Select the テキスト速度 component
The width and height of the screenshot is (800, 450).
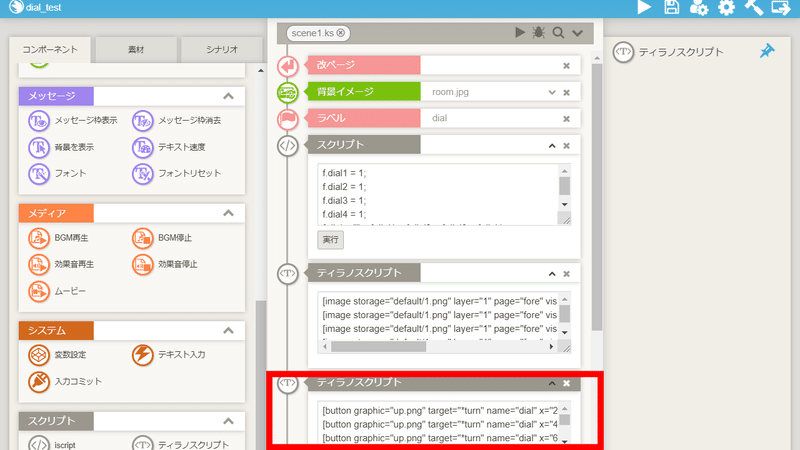[x=169, y=147]
